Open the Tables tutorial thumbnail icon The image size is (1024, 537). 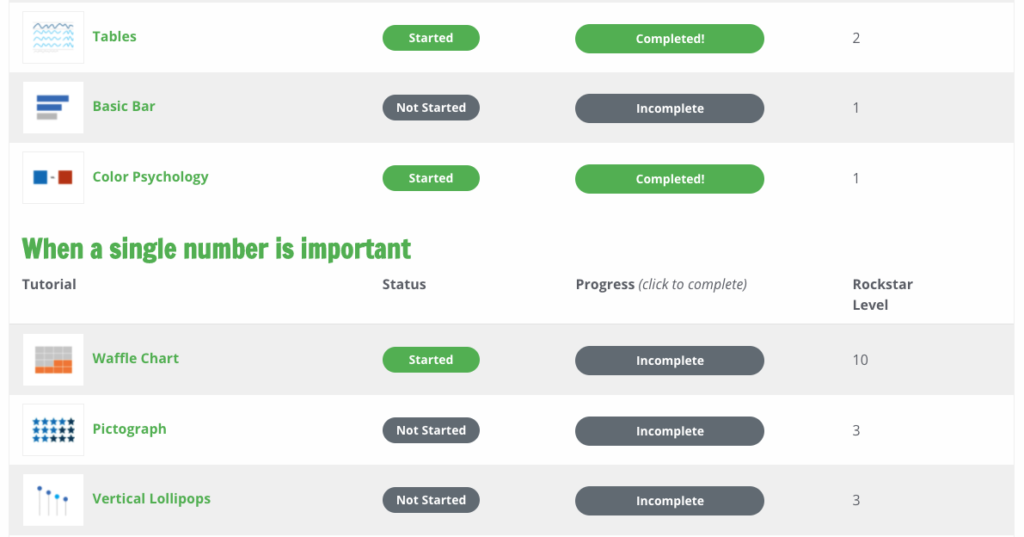tap(53, 37)
